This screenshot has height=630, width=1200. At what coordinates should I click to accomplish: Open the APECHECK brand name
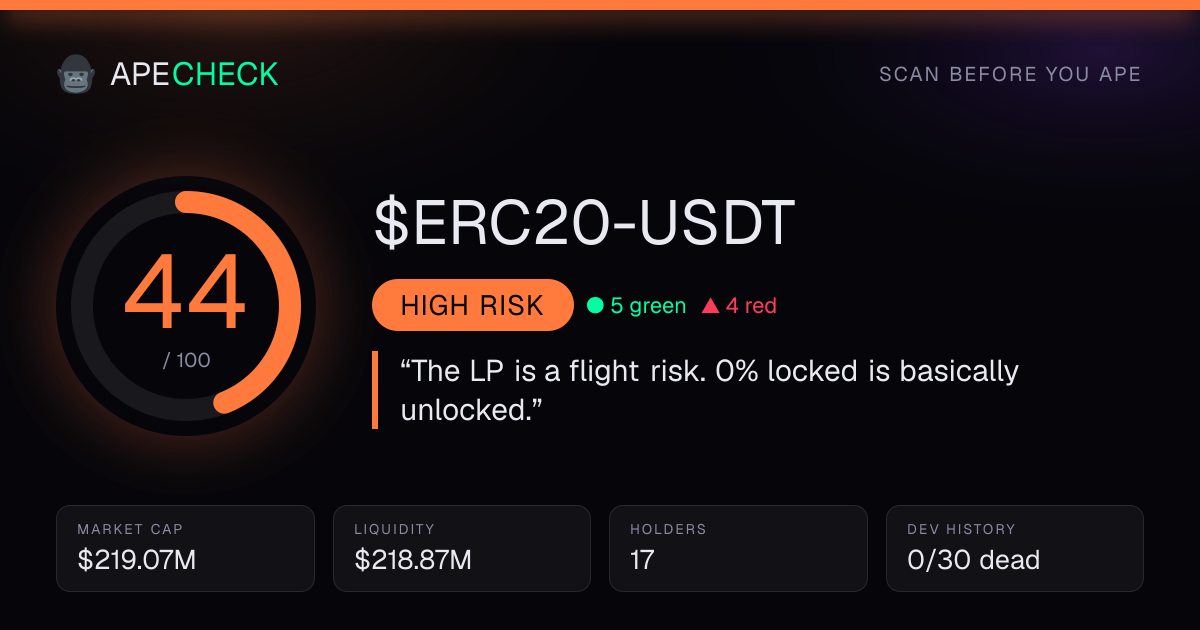pyautogui.click(x=194, y=74)
